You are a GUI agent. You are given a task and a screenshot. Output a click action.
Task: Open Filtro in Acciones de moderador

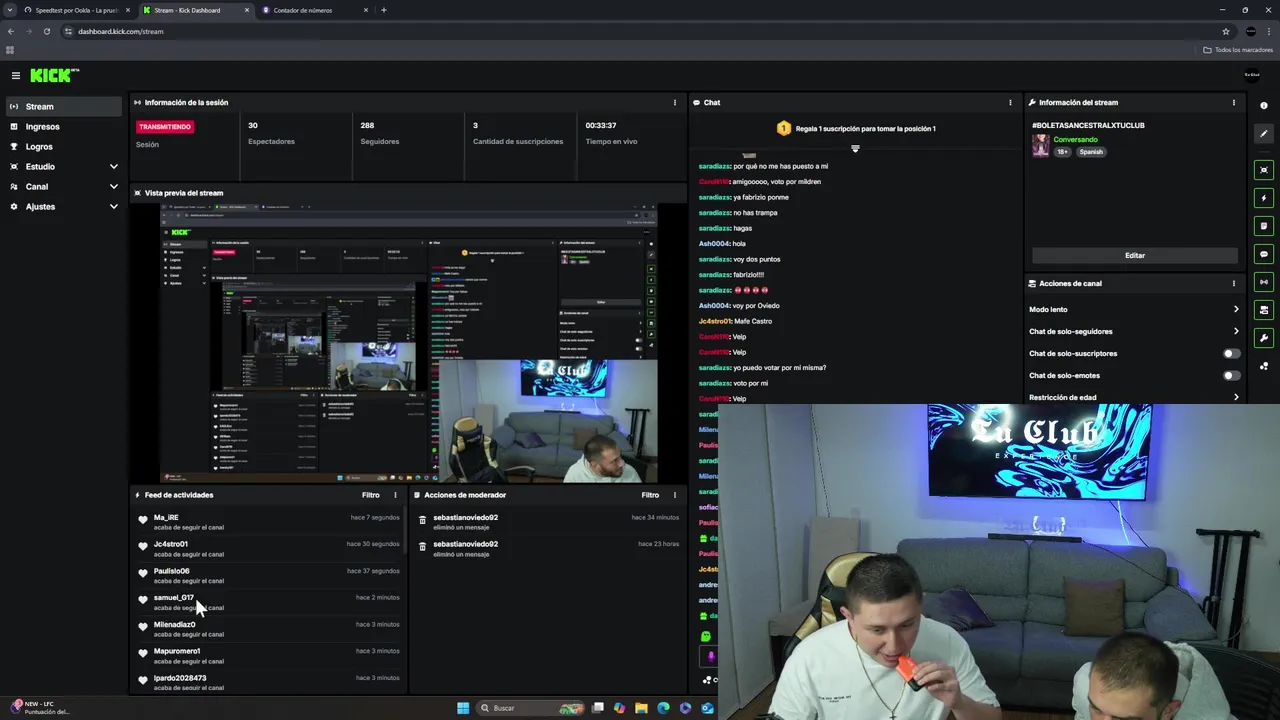pos(650,495)
